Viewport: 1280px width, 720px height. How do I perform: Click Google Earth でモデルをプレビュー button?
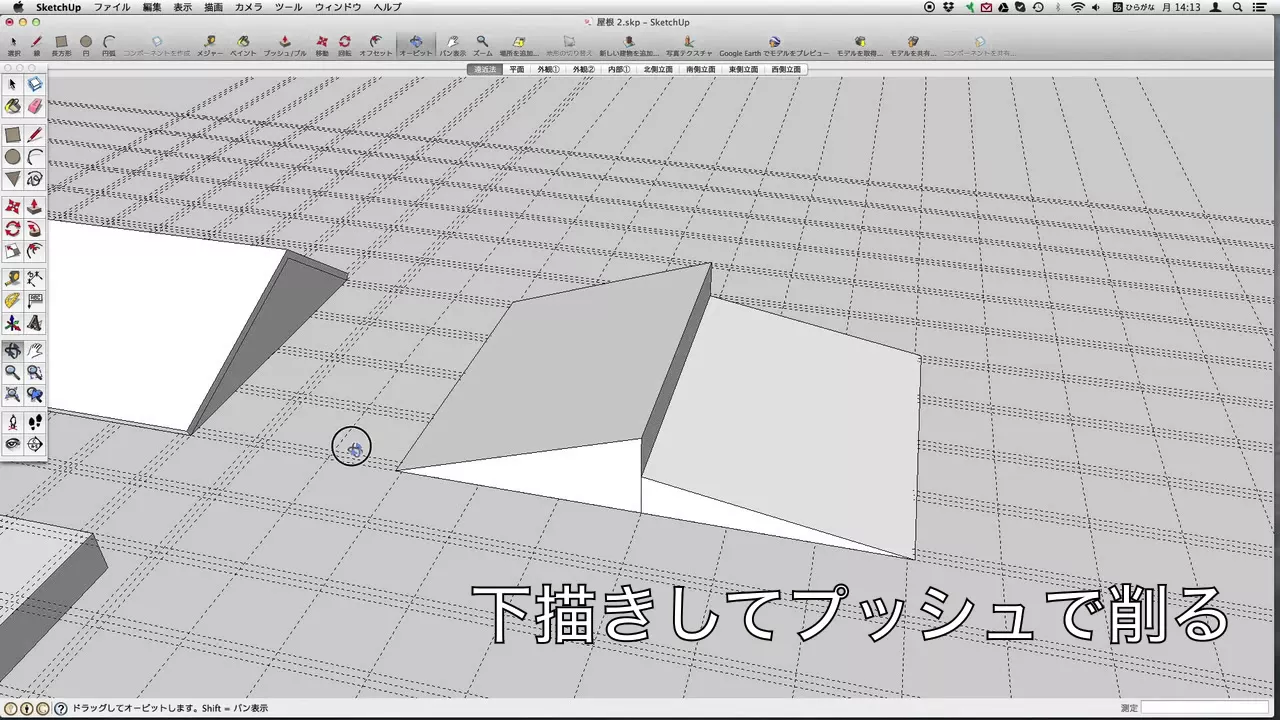774,45
